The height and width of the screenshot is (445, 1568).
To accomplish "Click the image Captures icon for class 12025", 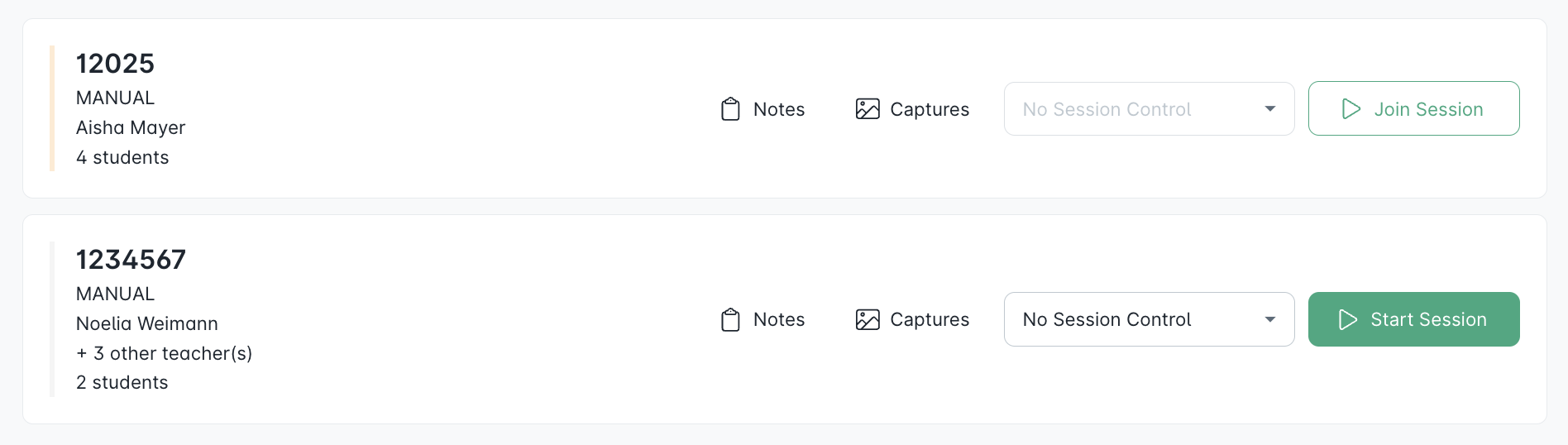I will [x=868, y=109].
